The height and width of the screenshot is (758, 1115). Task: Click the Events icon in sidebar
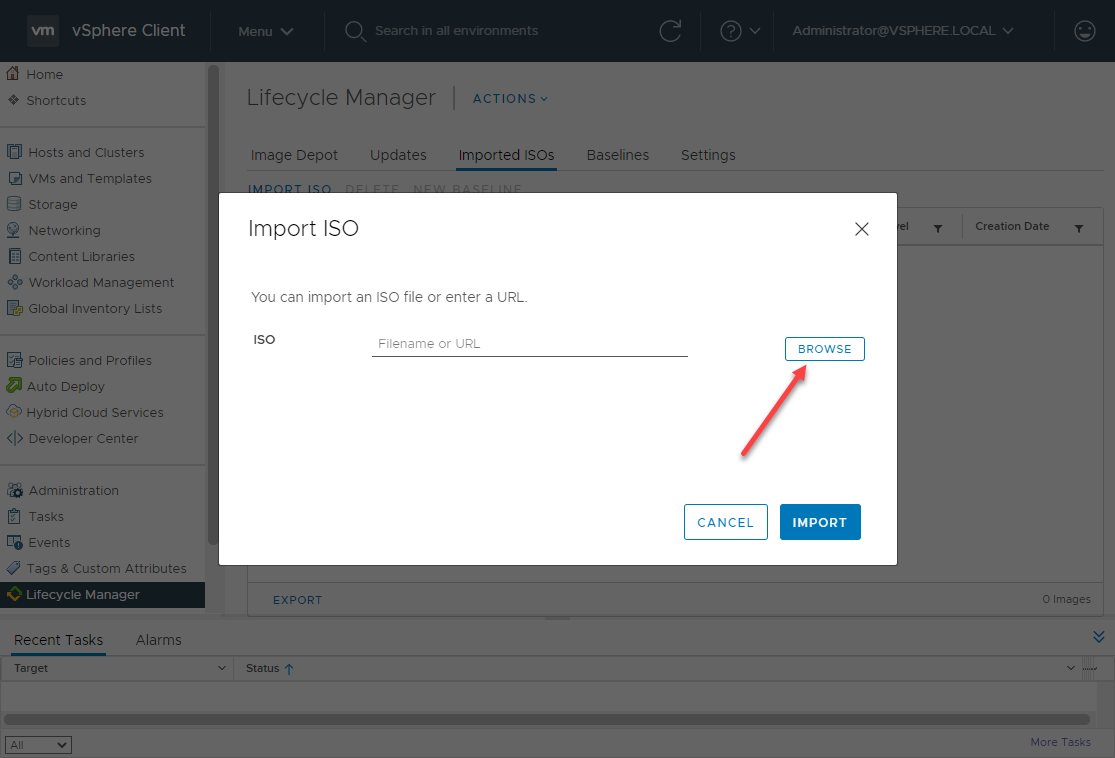coord(14,542)
